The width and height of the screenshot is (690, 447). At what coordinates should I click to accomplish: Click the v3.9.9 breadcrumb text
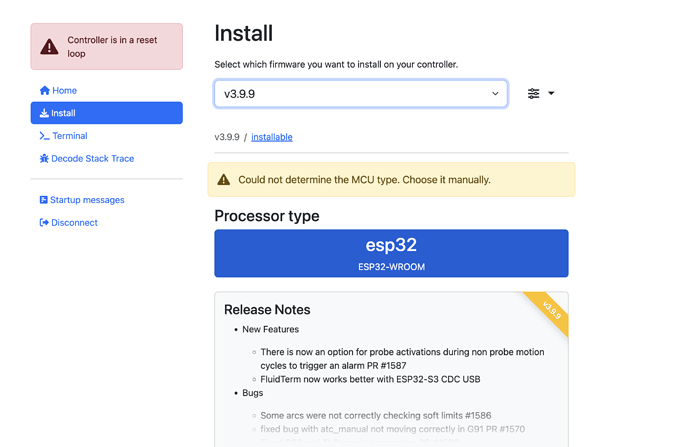click(226, 137)
